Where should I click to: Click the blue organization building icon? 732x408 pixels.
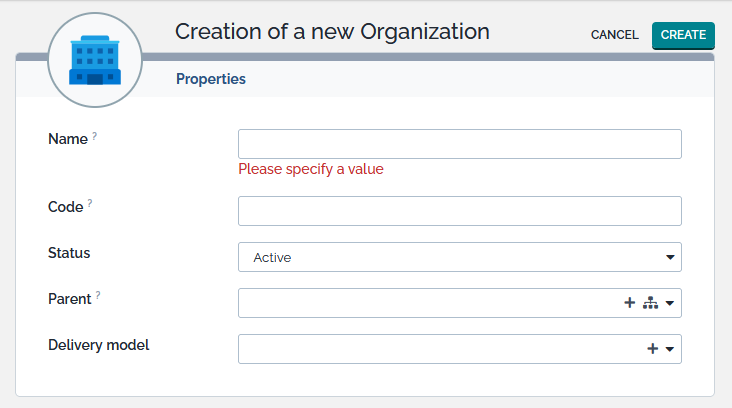95,62
